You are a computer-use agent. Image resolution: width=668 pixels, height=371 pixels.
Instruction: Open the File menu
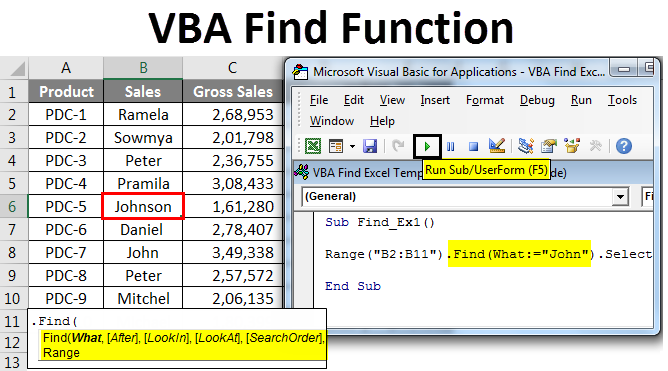[x=319, y=100]
